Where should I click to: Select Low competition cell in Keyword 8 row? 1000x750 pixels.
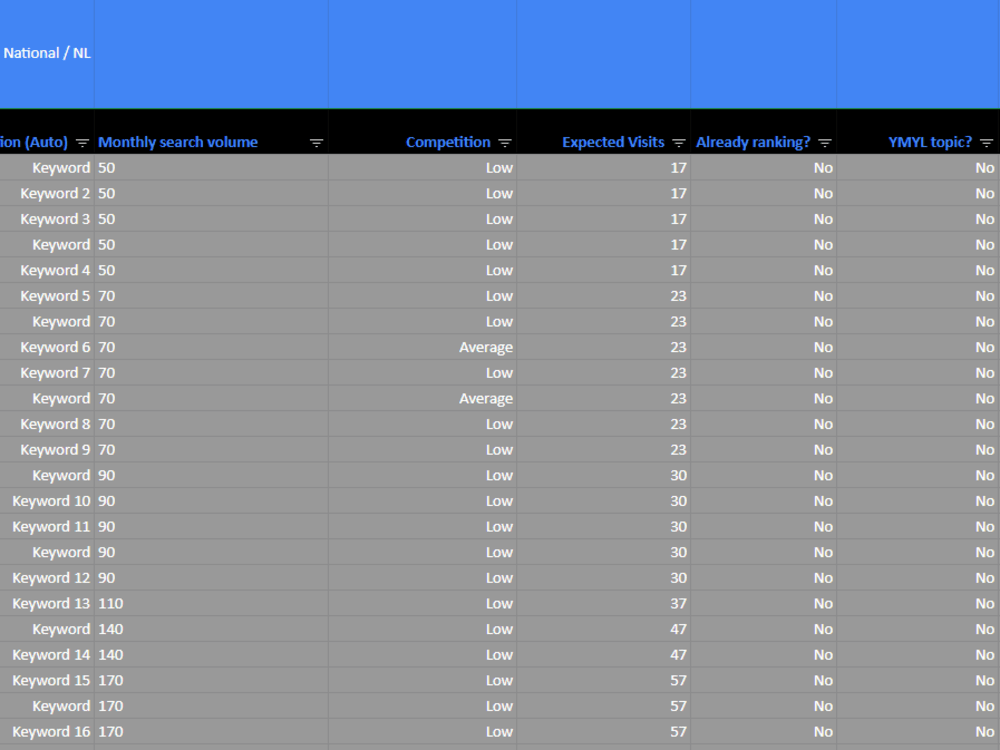point(422,424)
